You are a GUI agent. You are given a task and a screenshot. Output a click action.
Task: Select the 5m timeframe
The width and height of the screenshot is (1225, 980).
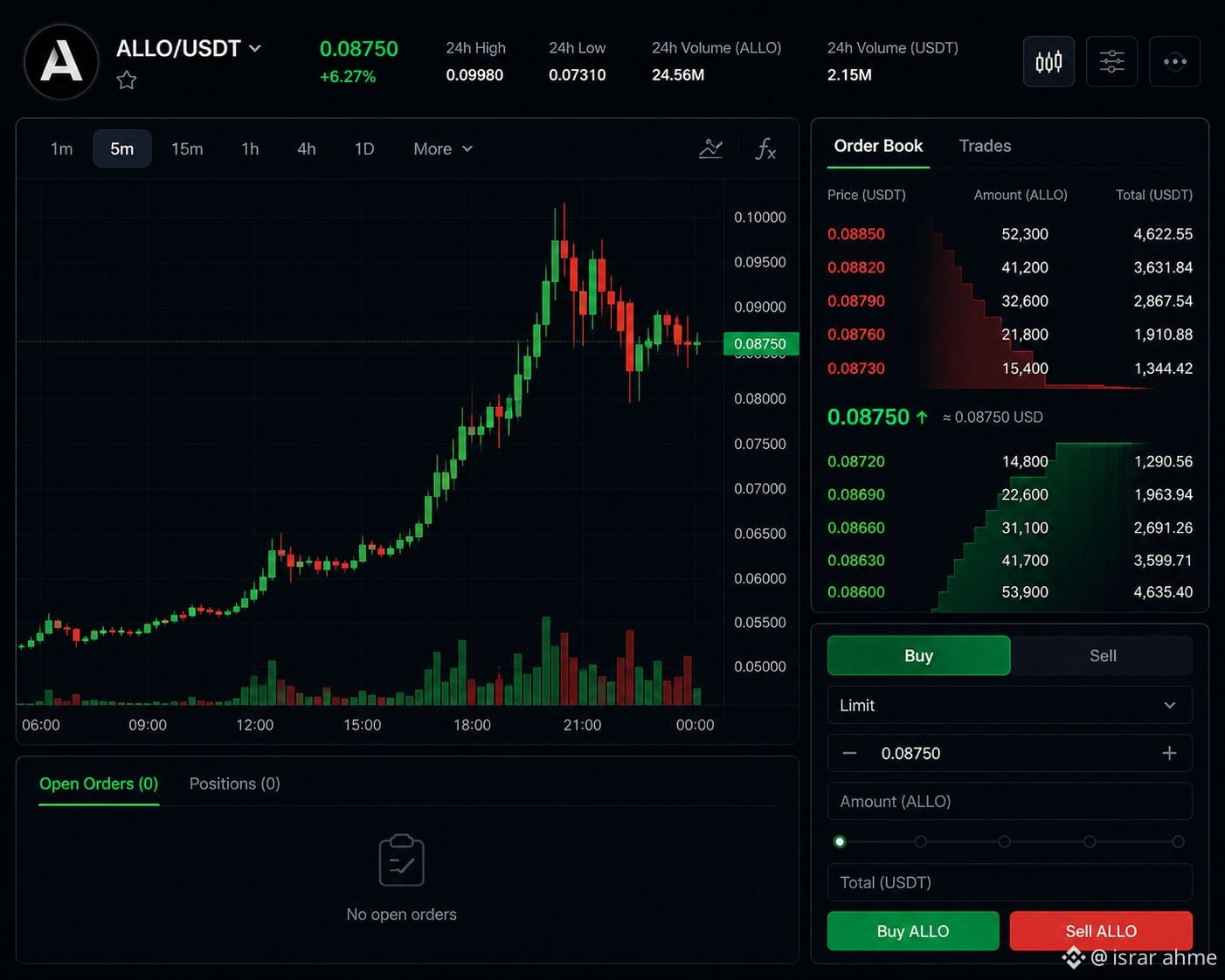tap(122, 148)
